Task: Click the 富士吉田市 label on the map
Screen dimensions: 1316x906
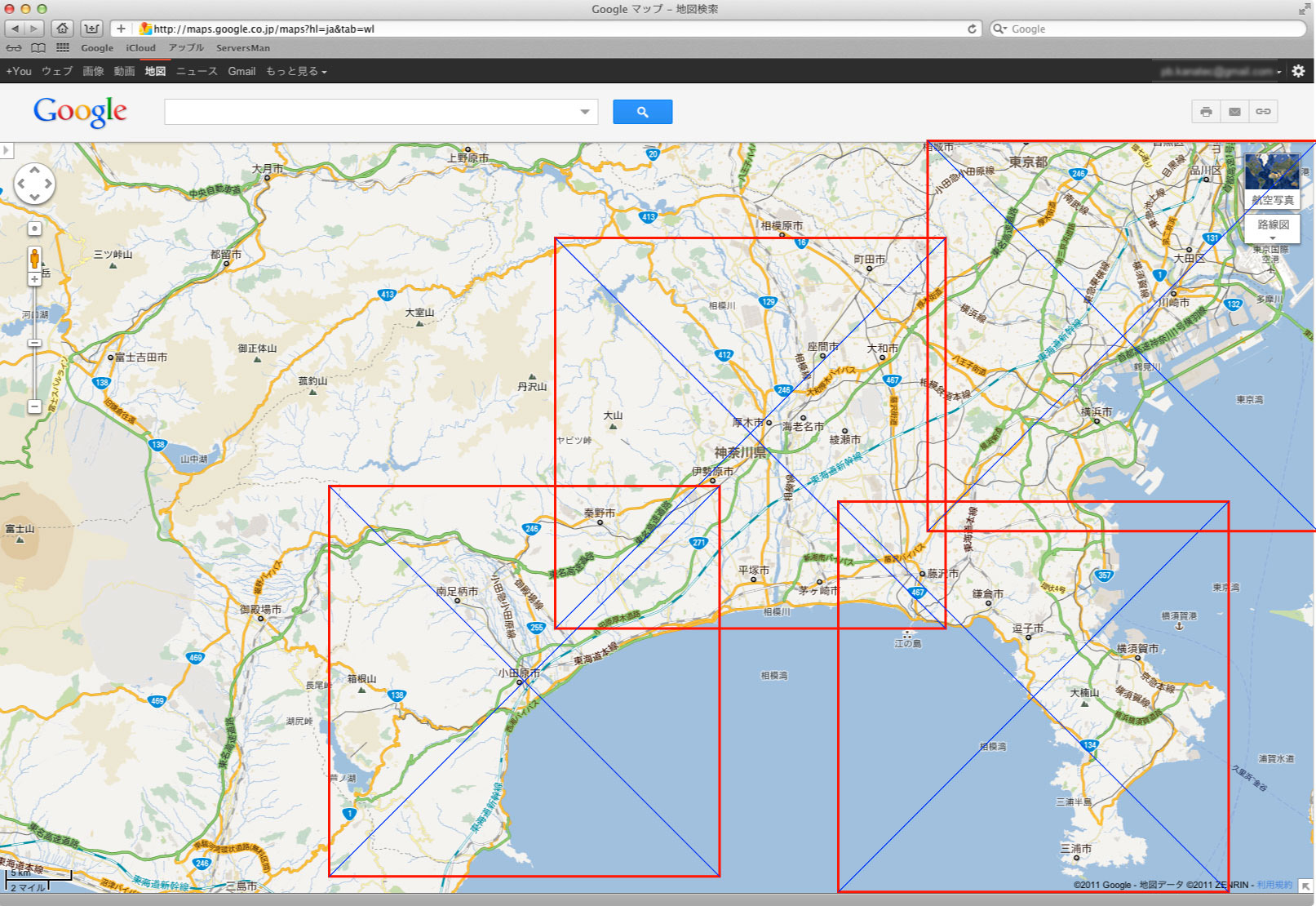Action: pyautogui.click(x=141, y=358)
